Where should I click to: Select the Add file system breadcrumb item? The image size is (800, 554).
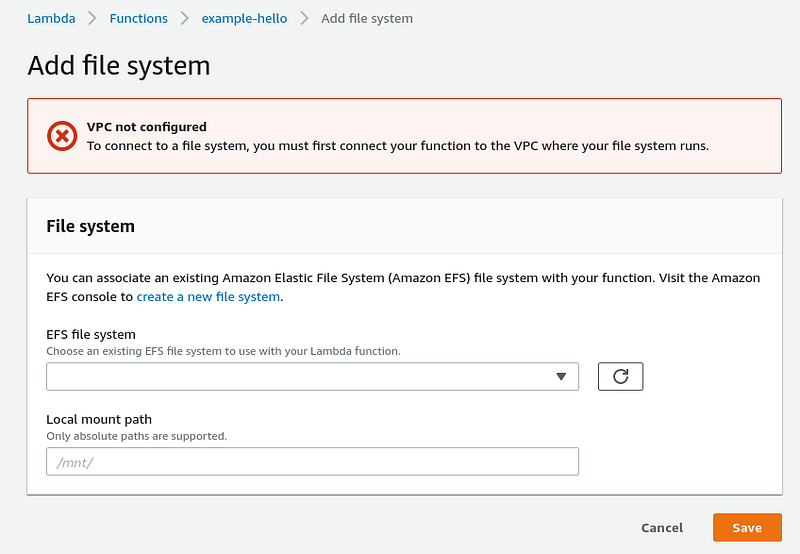[x=367, y=18]
